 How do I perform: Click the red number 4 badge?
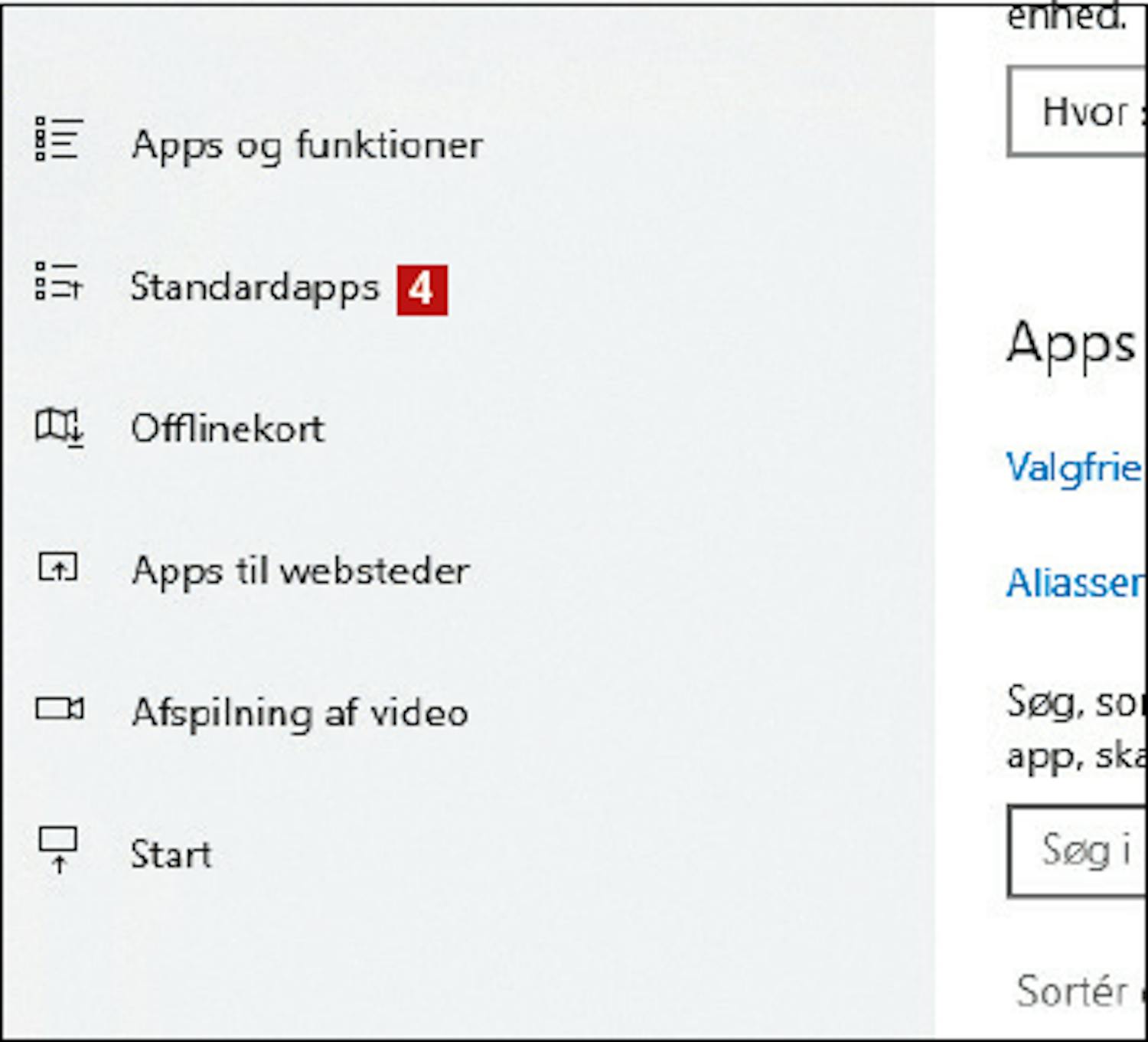coord(422,289)
